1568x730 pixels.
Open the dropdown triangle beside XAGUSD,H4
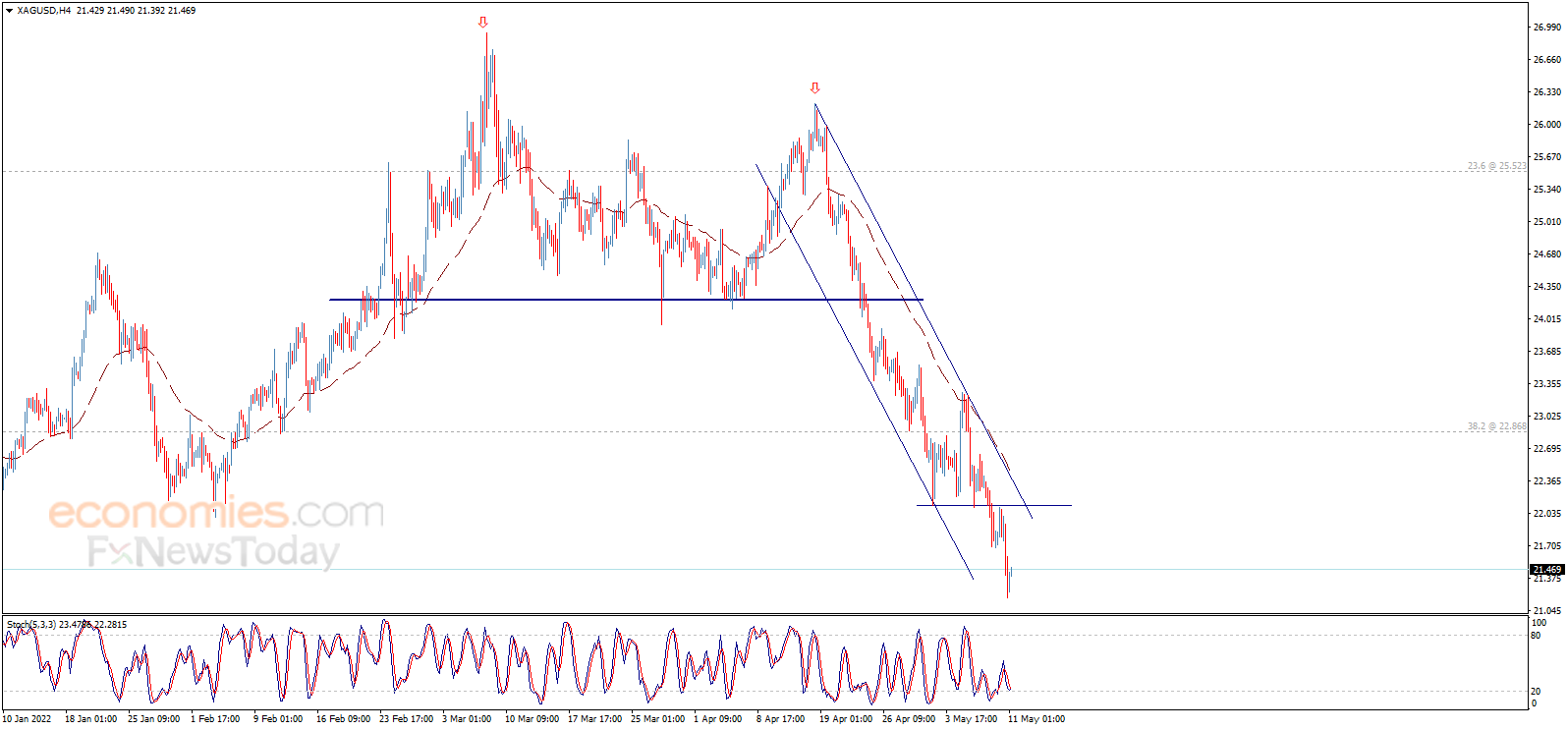[x=10, y=11]
